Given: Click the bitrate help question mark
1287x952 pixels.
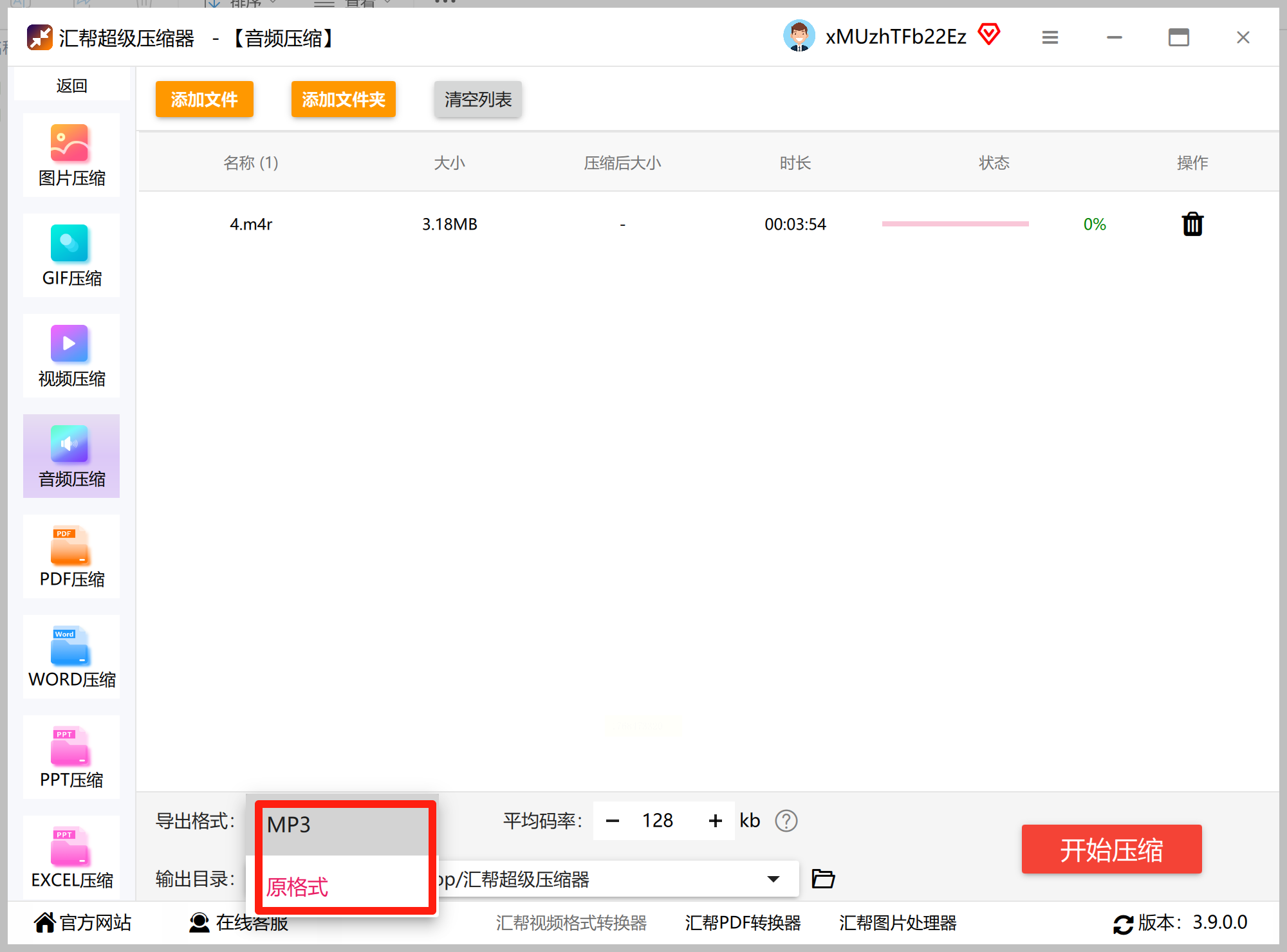Looking at the screenshot, I should (786, 821).
